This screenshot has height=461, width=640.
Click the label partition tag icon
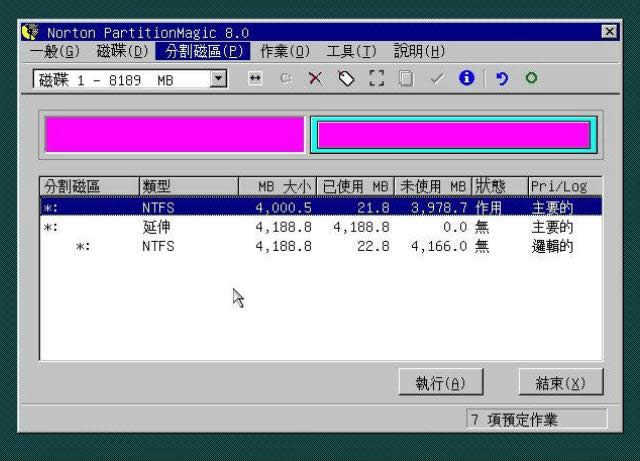point(346,79)
